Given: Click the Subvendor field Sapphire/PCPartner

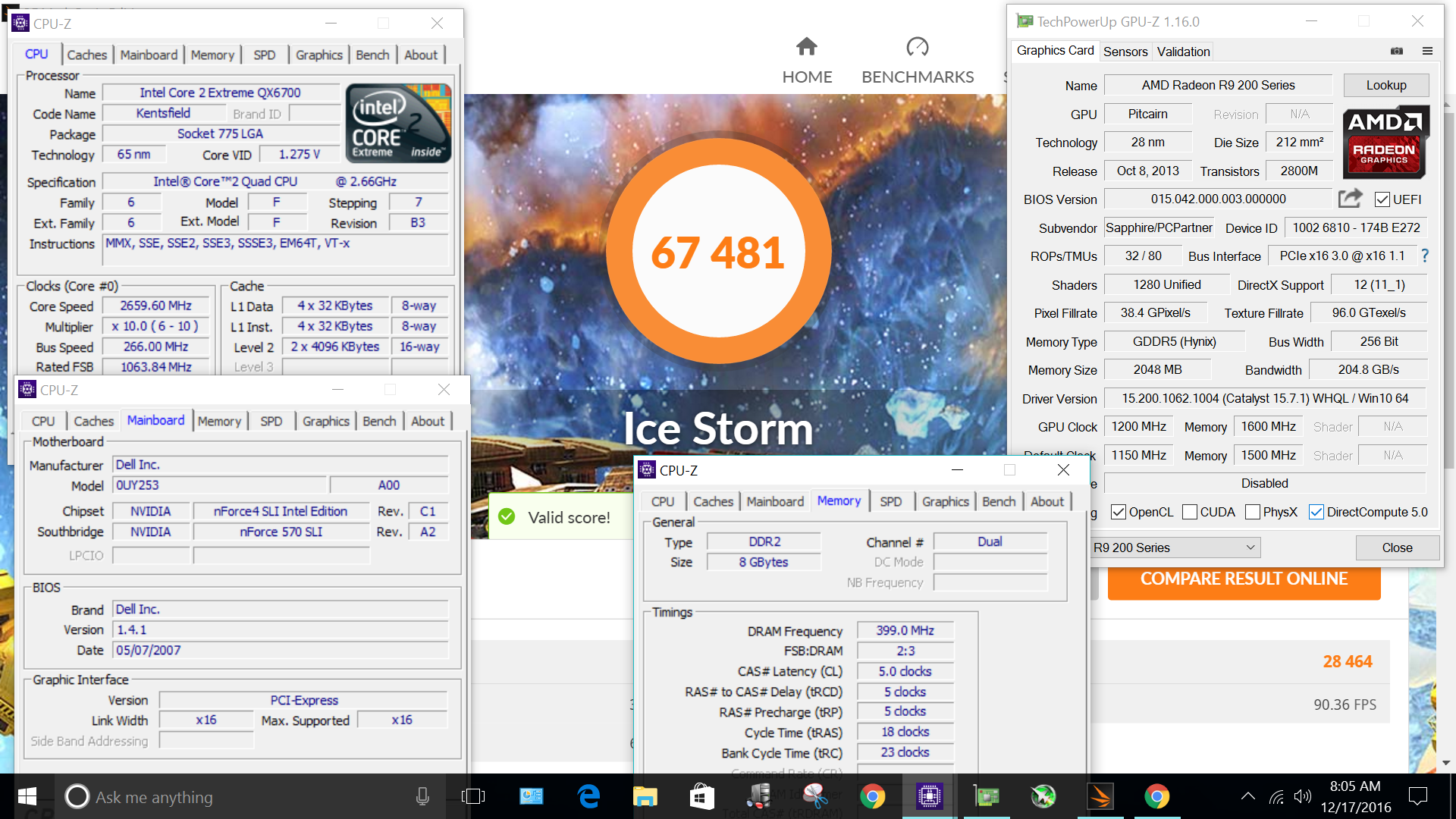Looking at the screenshot, I should coord(1159,227).
